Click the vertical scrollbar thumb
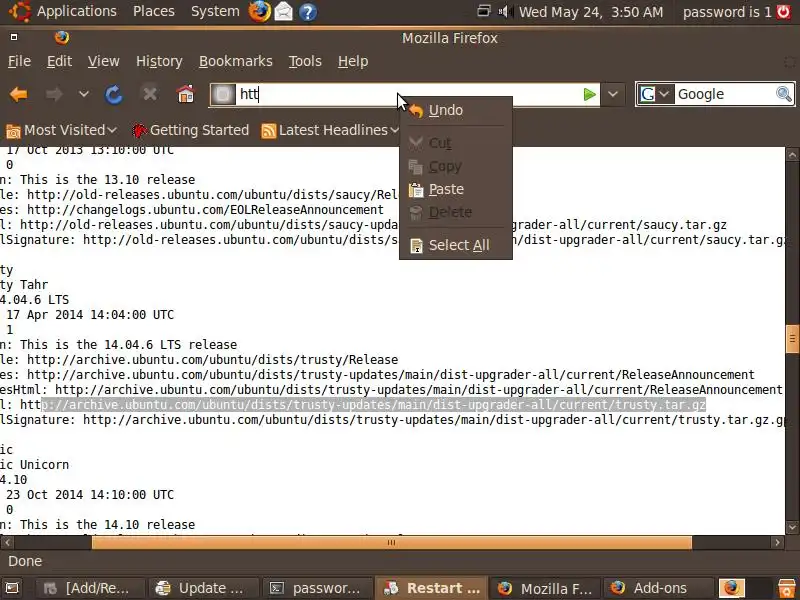The image size is (800, 600). click(x=792, y=339)
